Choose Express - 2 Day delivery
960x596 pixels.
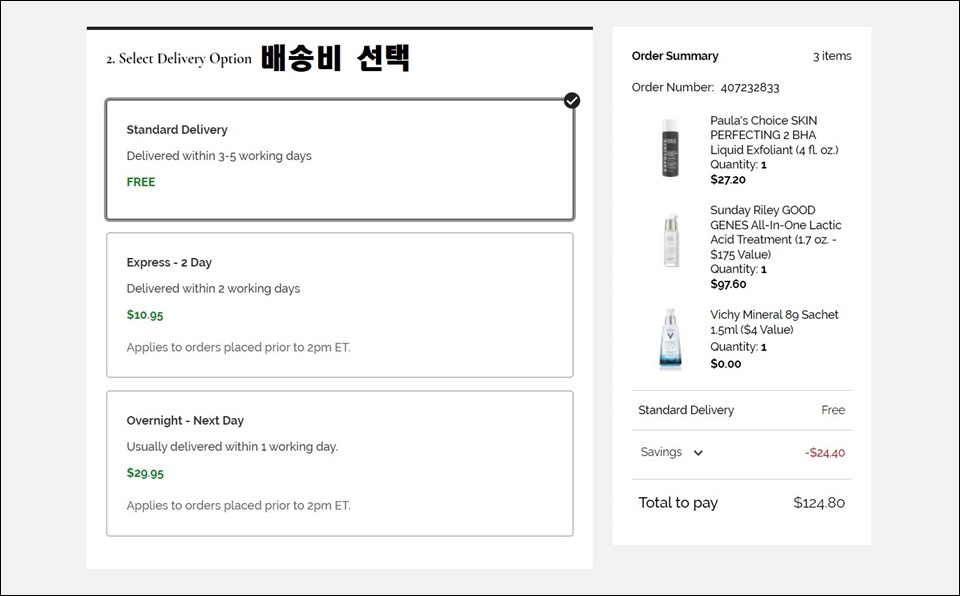tap(340, 305)
